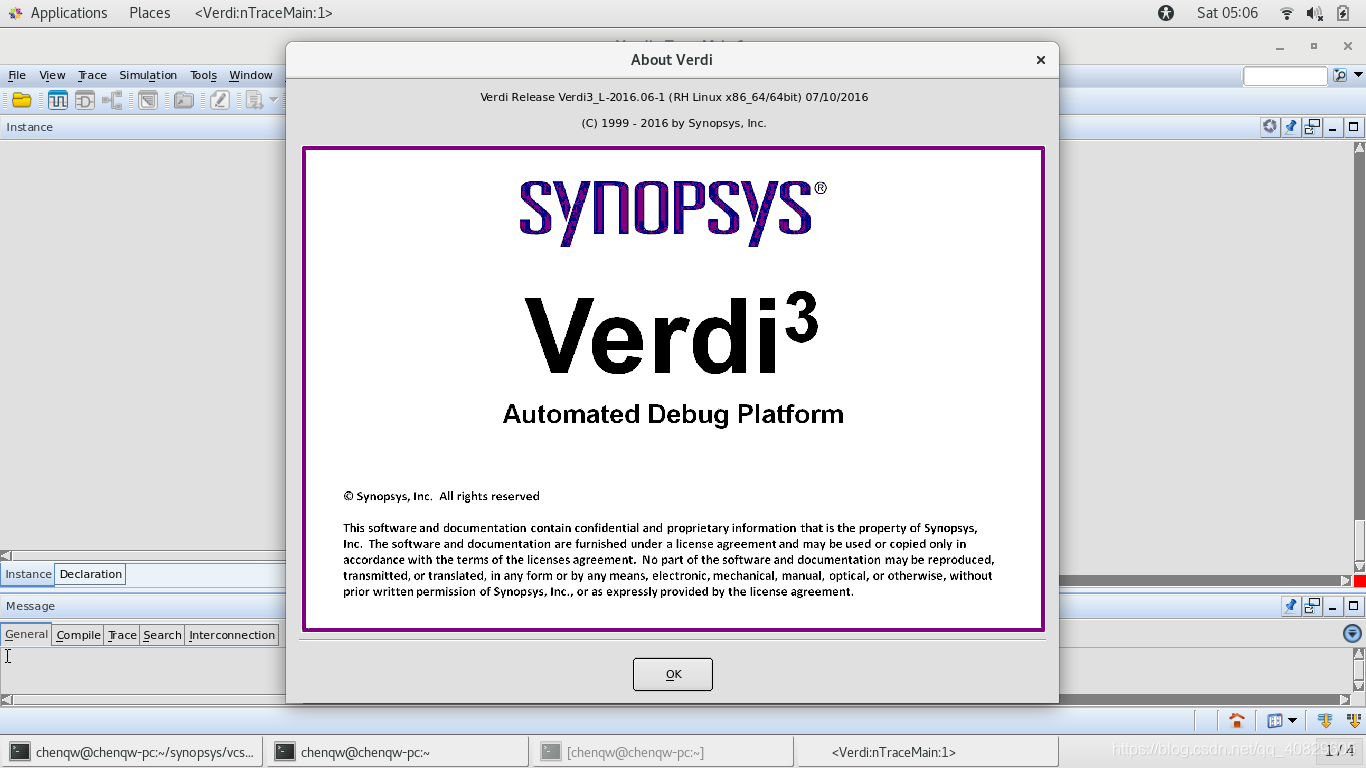
Task: Maximize the Instance panel
Action: click(x=1354, y=127)
